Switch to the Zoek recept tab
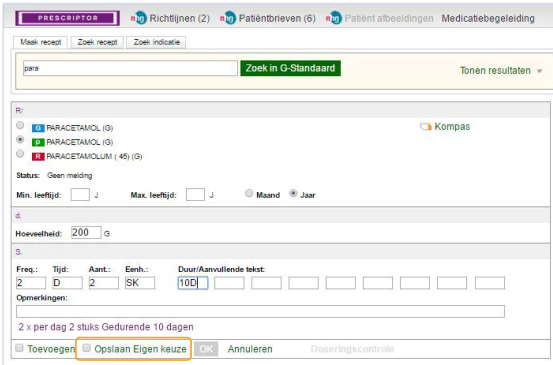The width and height of the screenshot is (553, 365). [97, 42]
